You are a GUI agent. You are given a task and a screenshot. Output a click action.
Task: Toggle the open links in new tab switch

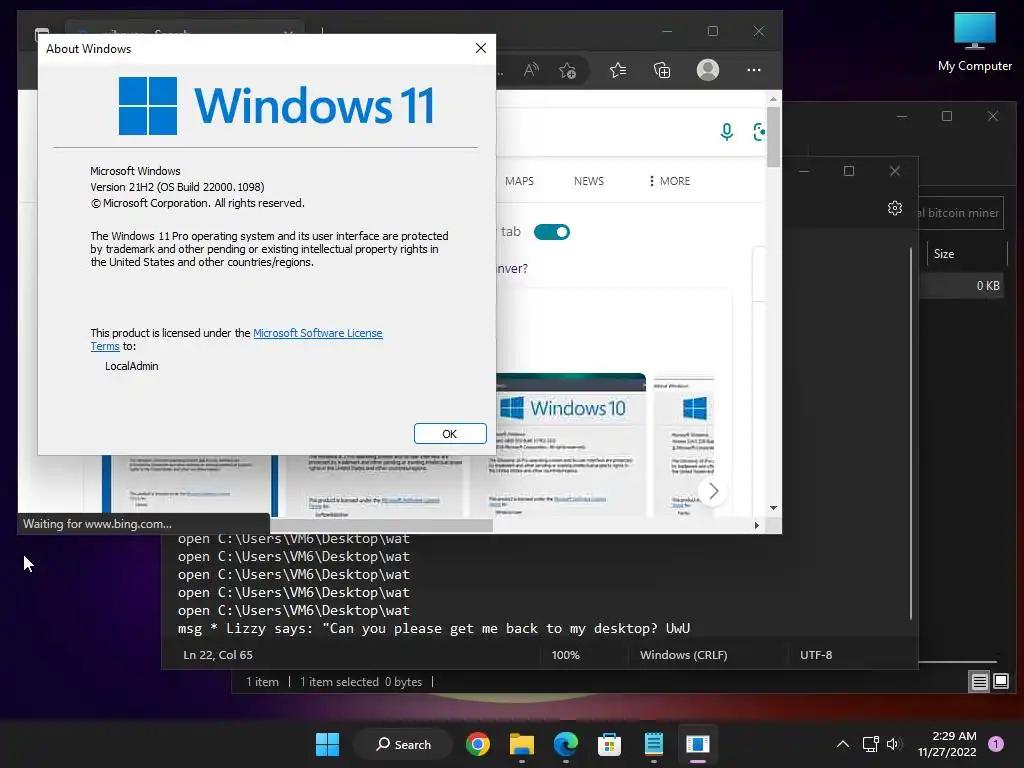point(552,232)
